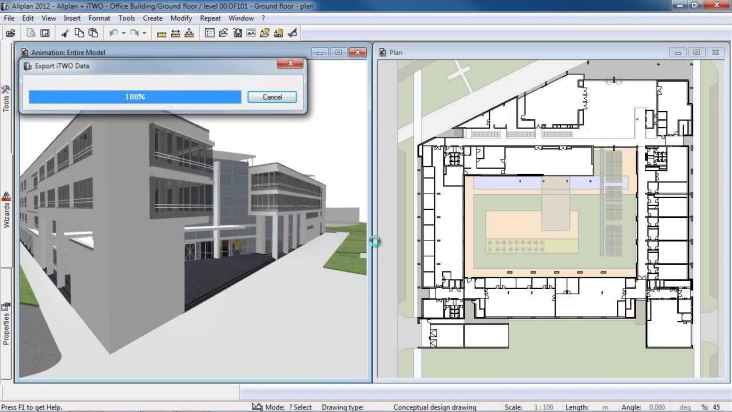Open the Create menu
This screenshot has height=412, width=732.
click(152, 18)
